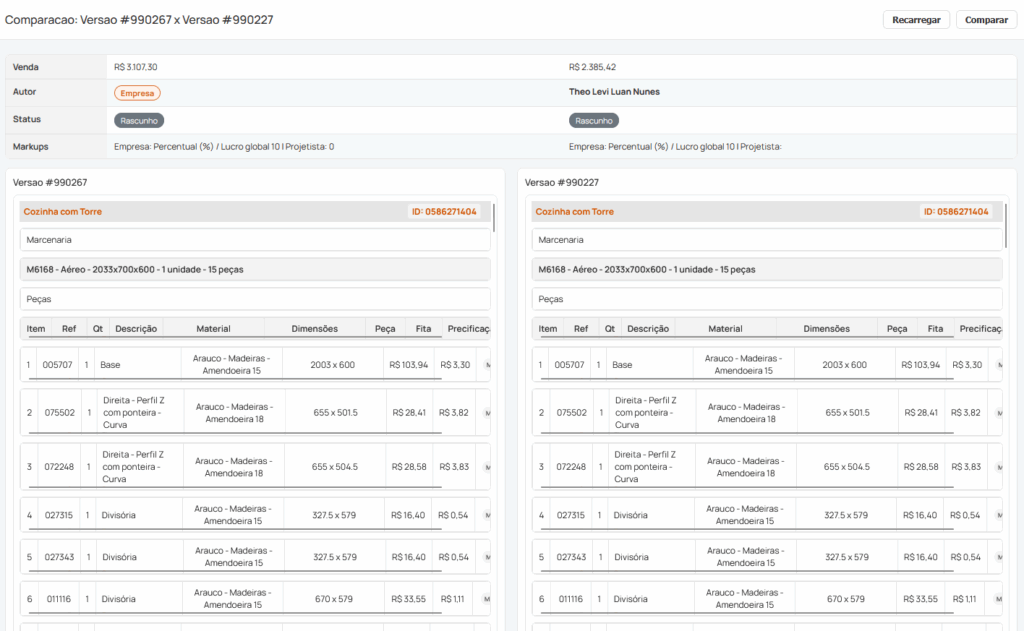The image size is (1024, 631).
Task: Select the Rascunho status badge under Versao #990227
Action: [594, 120]
